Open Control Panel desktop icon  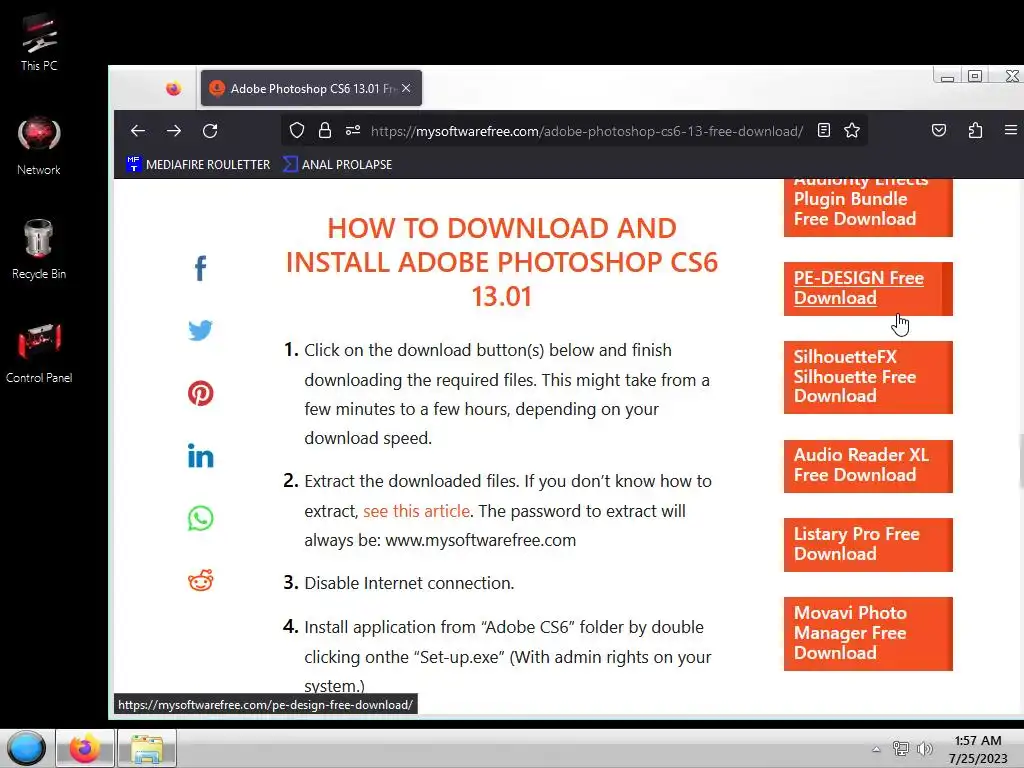point(39,353)
